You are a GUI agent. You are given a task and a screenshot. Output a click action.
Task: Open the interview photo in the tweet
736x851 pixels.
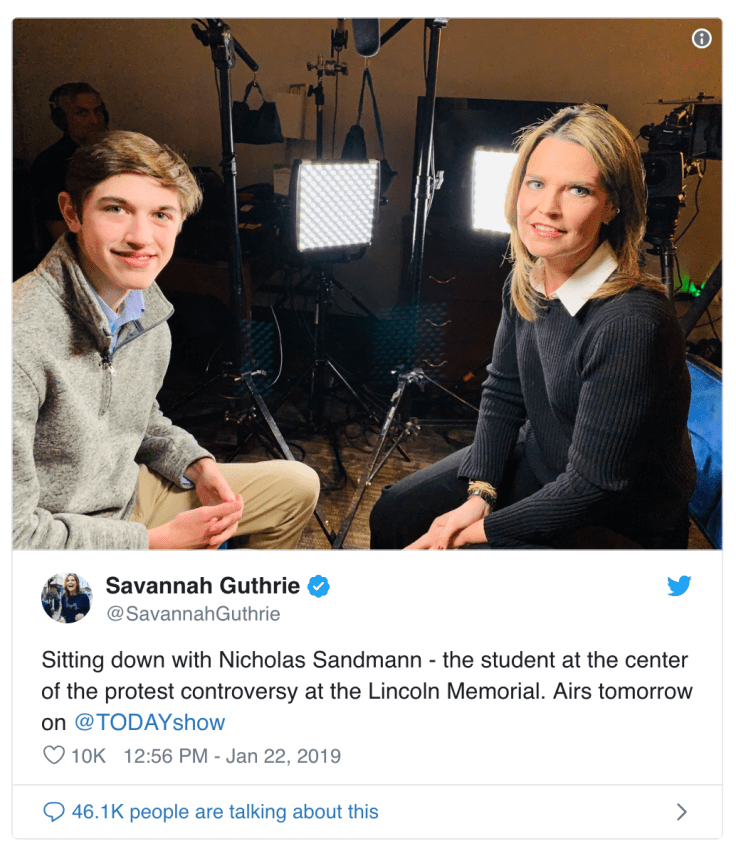[367, 284]
